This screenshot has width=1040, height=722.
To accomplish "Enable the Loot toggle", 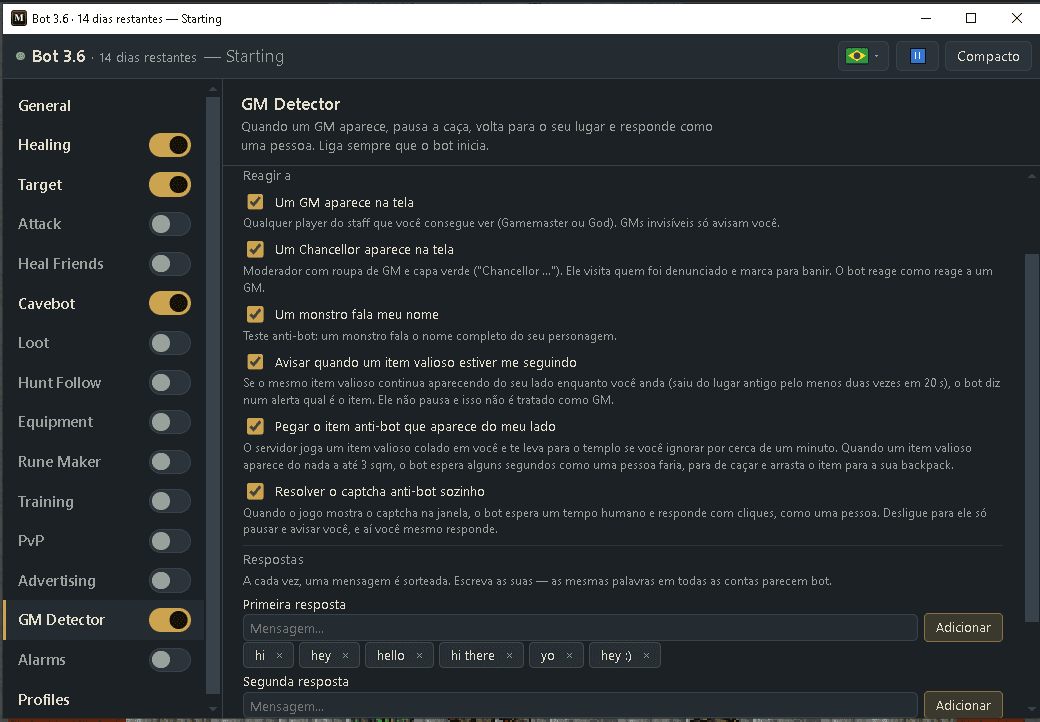I will (170, 343).
